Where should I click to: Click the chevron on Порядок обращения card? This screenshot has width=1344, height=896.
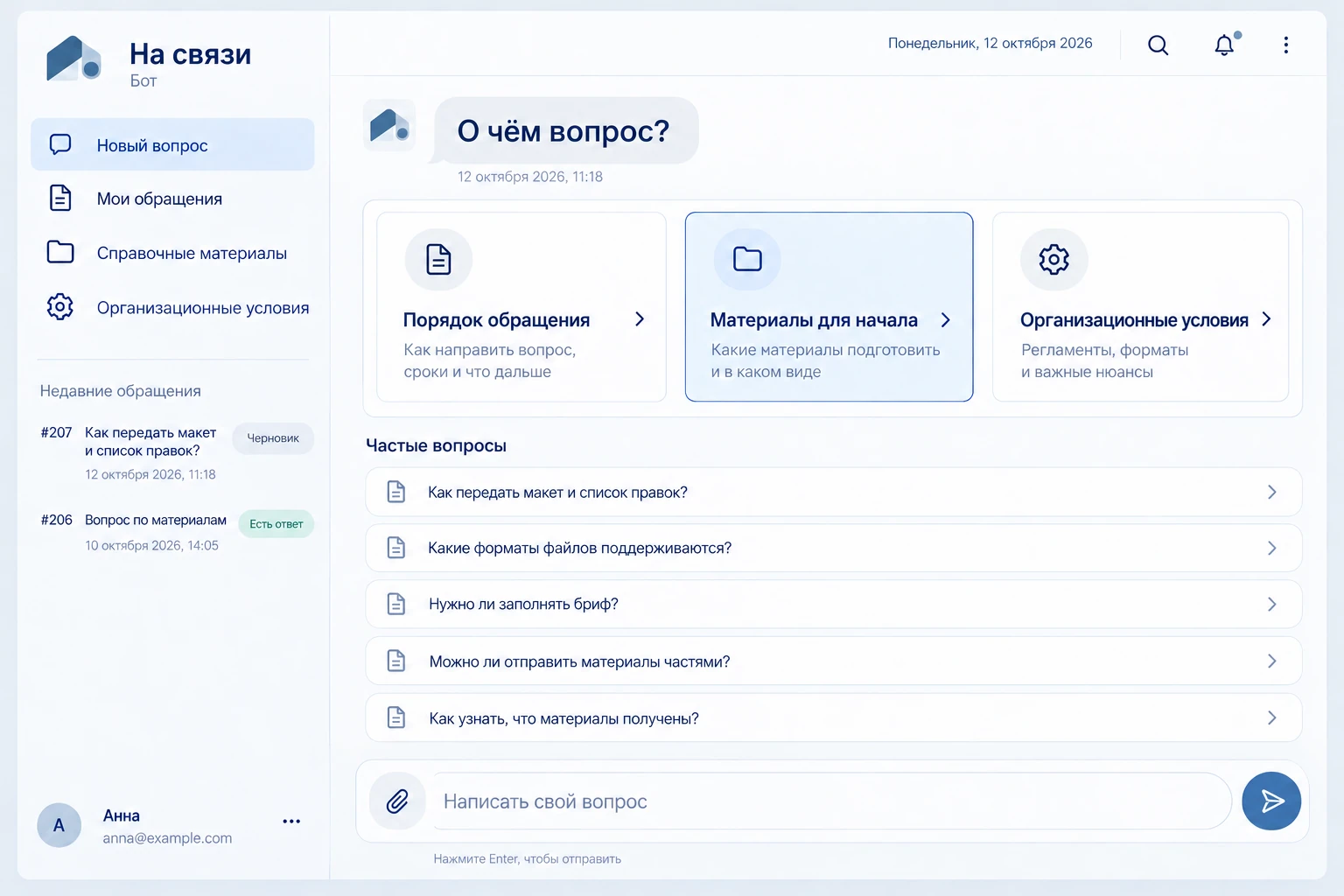click(640, 319)
